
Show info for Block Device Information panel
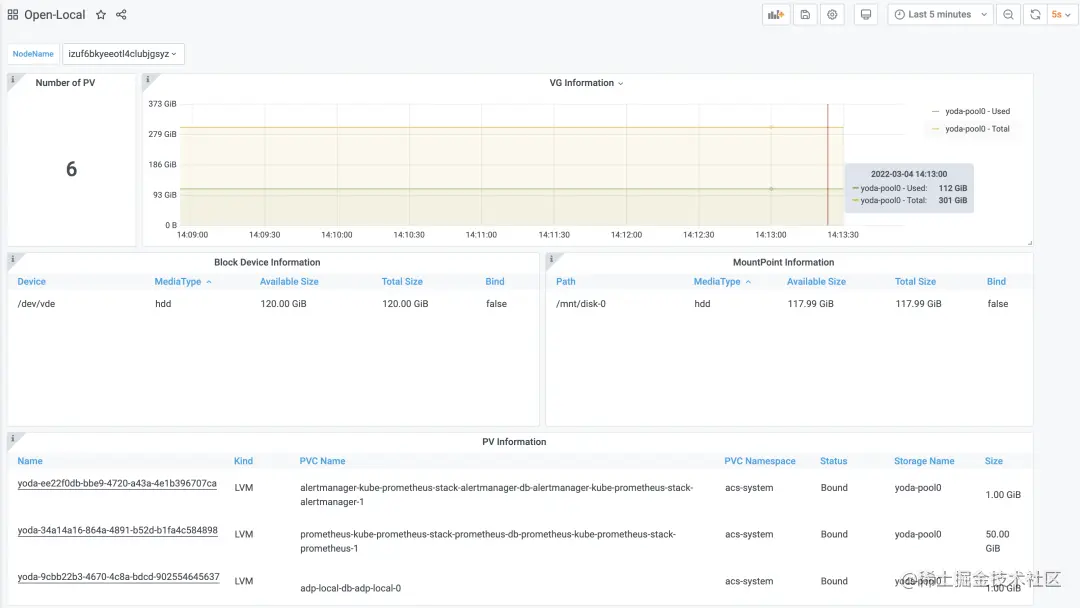12,259
